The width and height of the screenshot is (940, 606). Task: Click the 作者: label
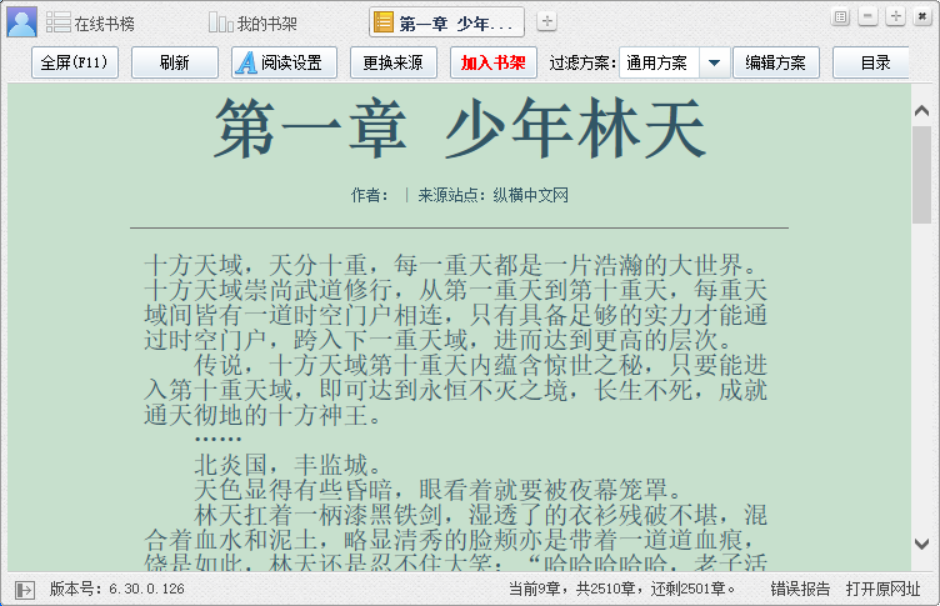click(369, 195)
